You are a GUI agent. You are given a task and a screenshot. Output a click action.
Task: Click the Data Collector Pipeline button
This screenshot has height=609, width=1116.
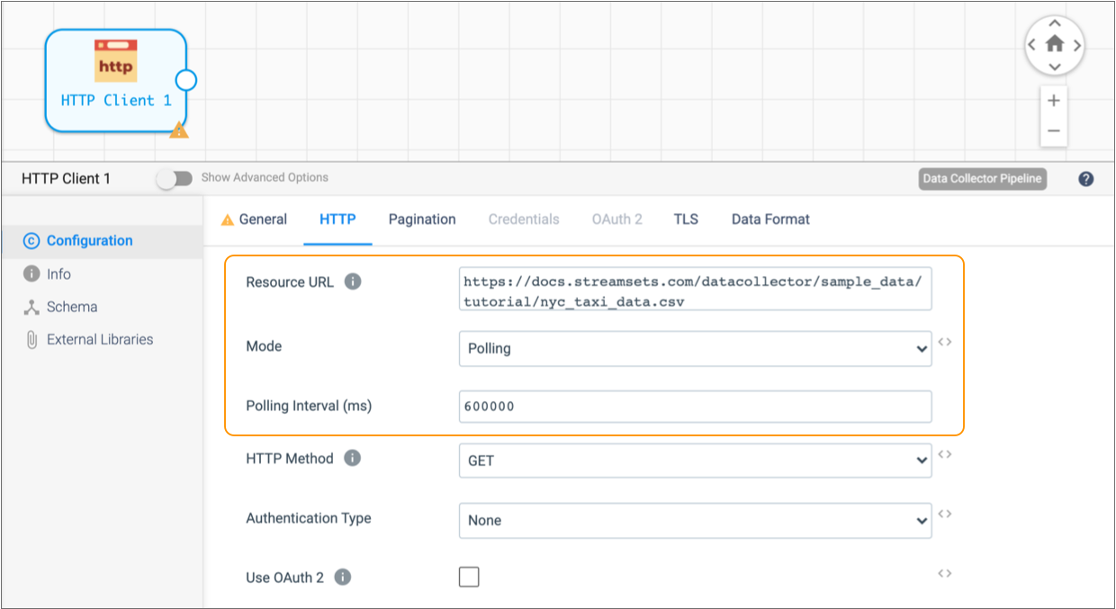point(982,179)
